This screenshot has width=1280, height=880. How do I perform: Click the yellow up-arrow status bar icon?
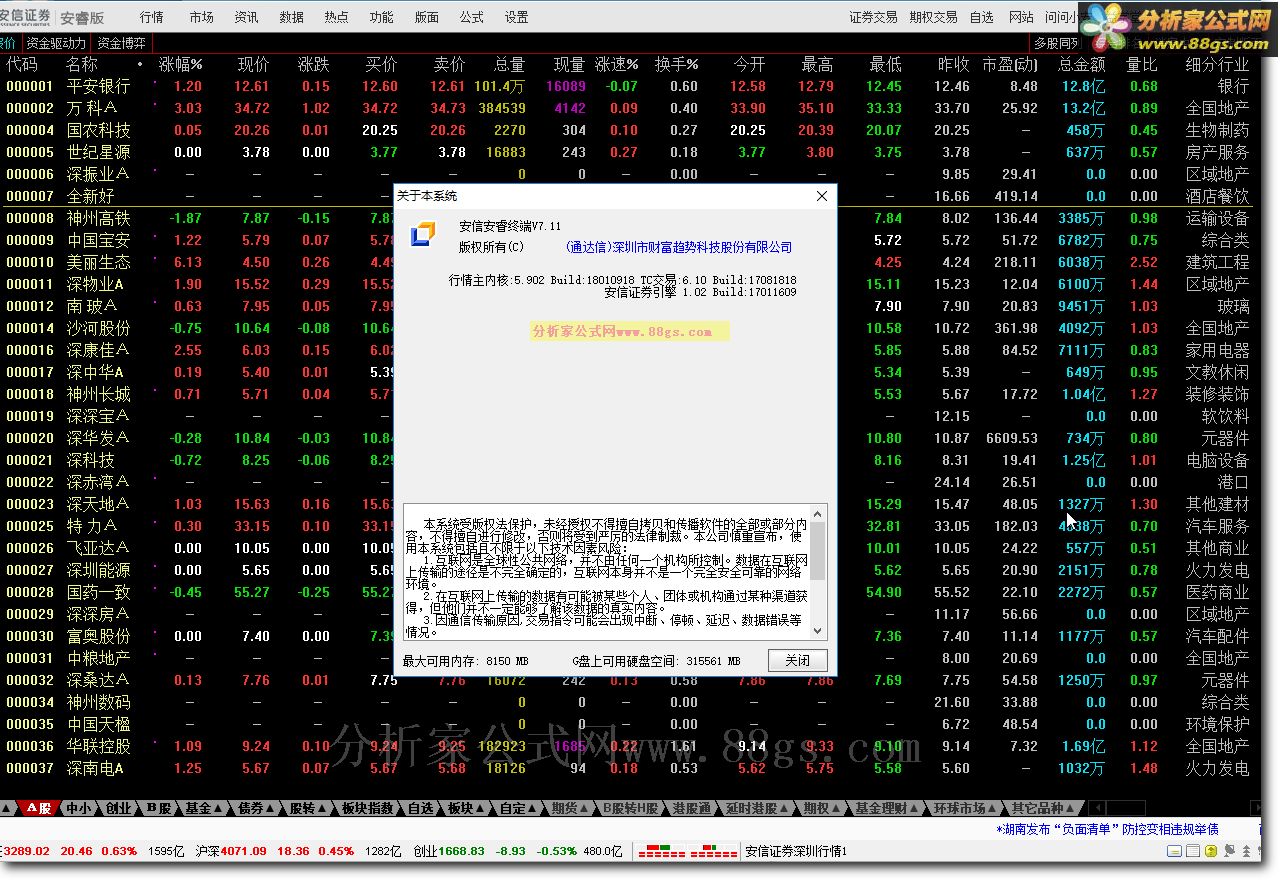point(1210,851)
